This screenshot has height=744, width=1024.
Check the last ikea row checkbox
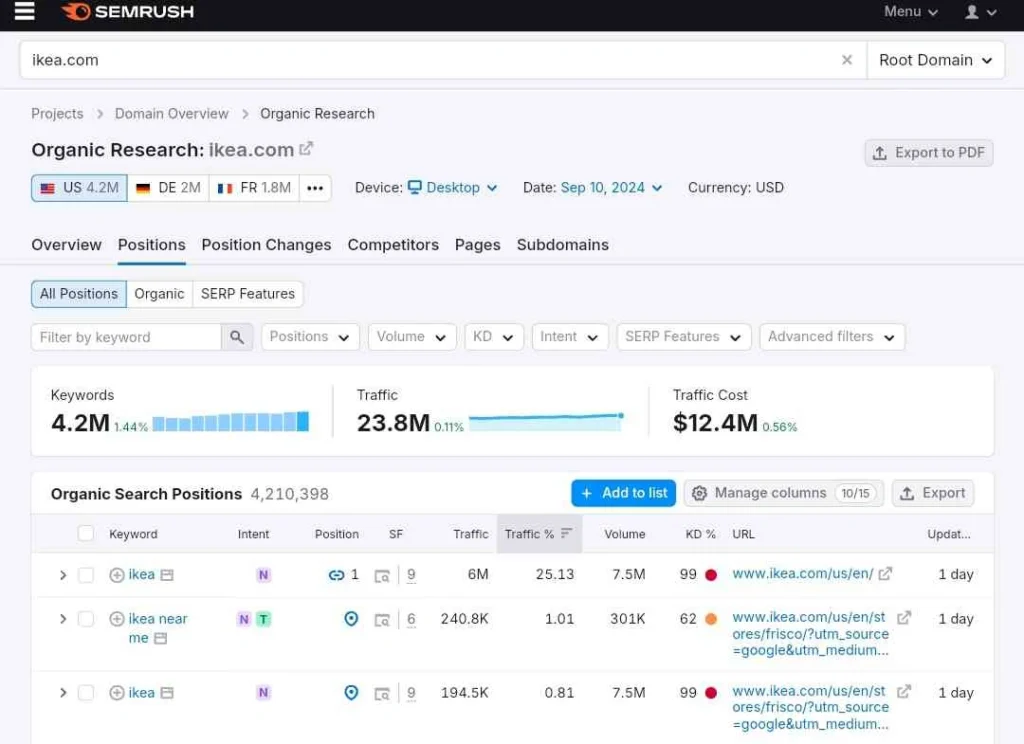(86, 692)
